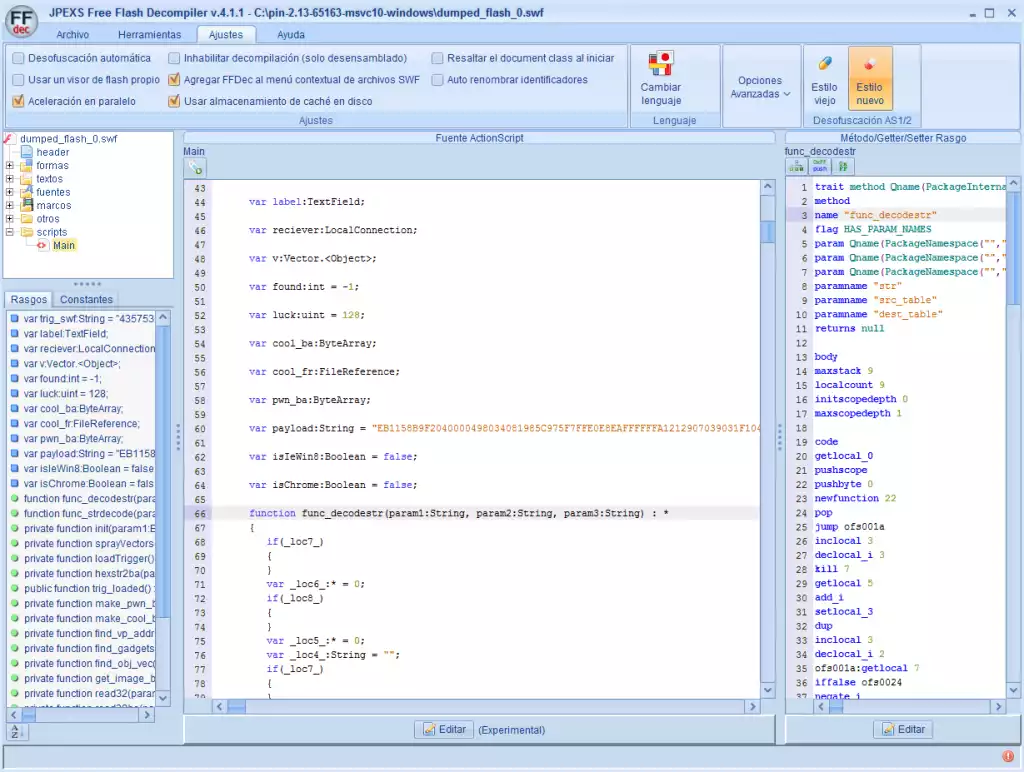1024x772 pixels.
Task: Click right arrow of traits list horizontal scrollbar
Action: pyautogui.click(x=148, y=715)
